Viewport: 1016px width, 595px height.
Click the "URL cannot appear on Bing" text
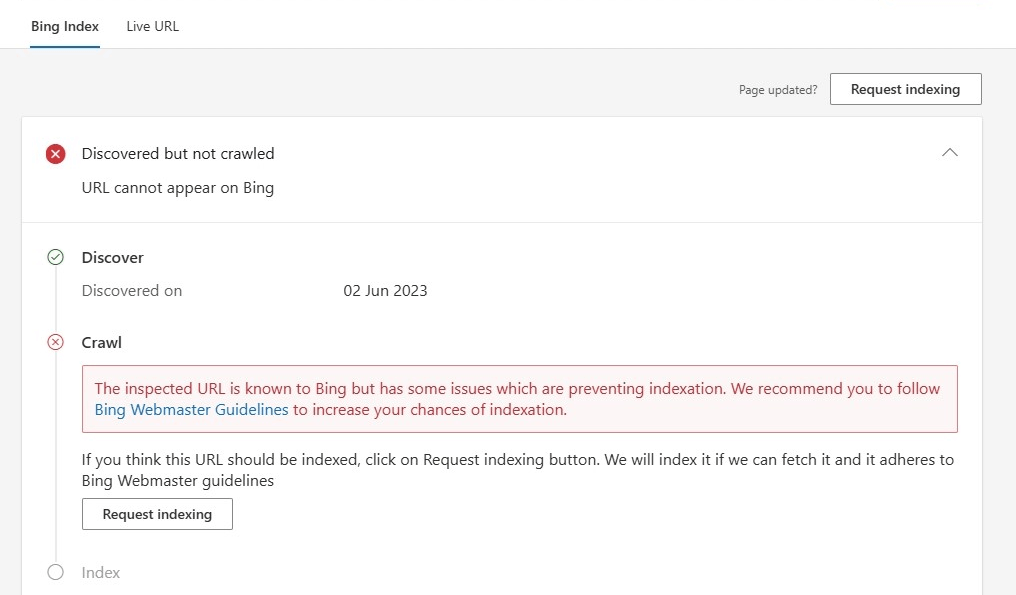(x=178, y=187)
